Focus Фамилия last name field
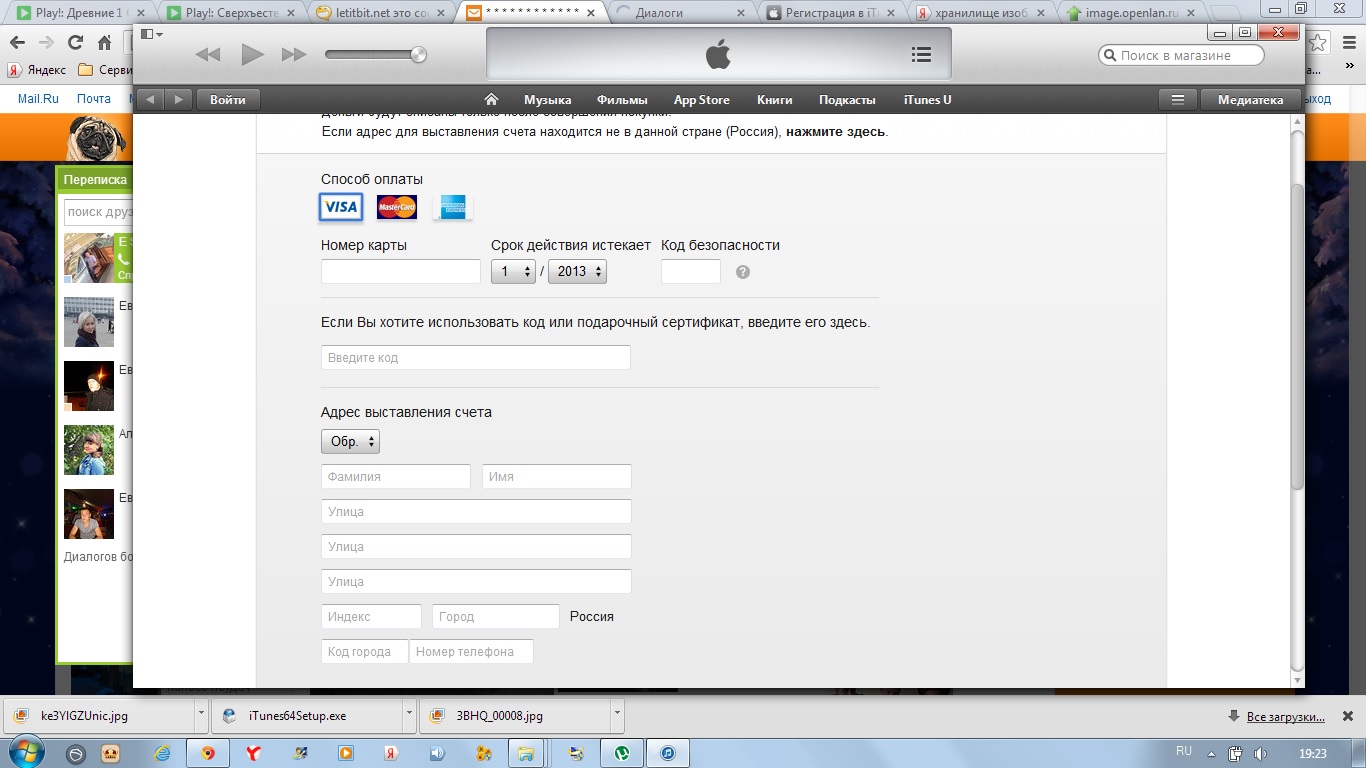The height and width of the screenshot is (768, 1366). pos(396,477)
